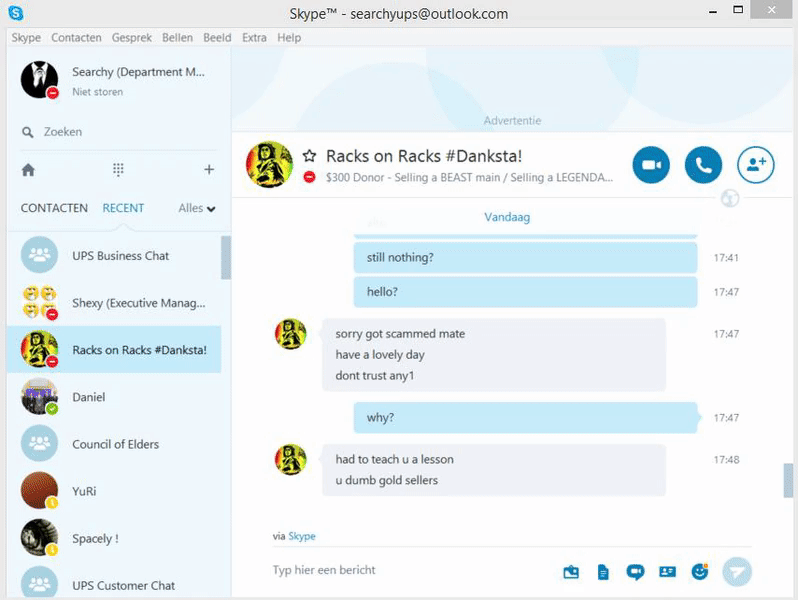Screen dimensions: 798x600
Task: Send a video message icon
Action: click(x=635, y=572)
